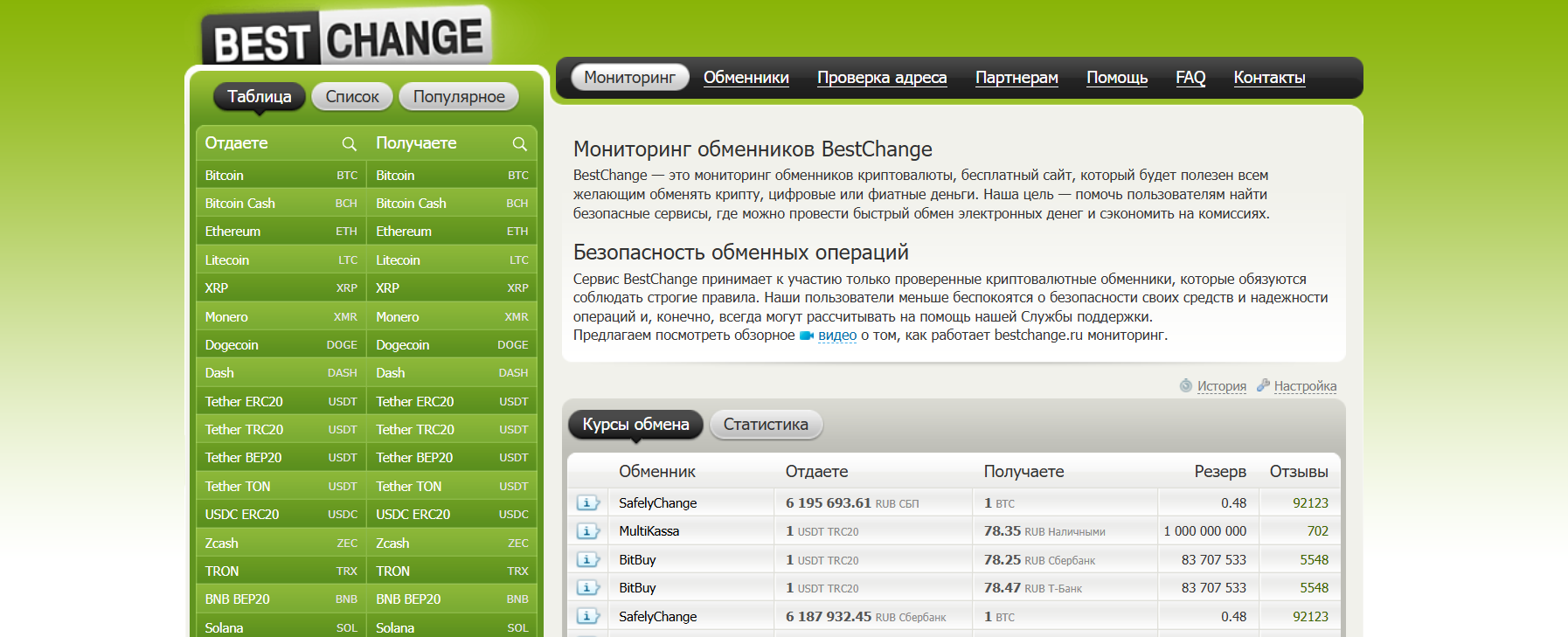Select the Статистика tab
Screen dimensions: 1568x637
[766, 425]
